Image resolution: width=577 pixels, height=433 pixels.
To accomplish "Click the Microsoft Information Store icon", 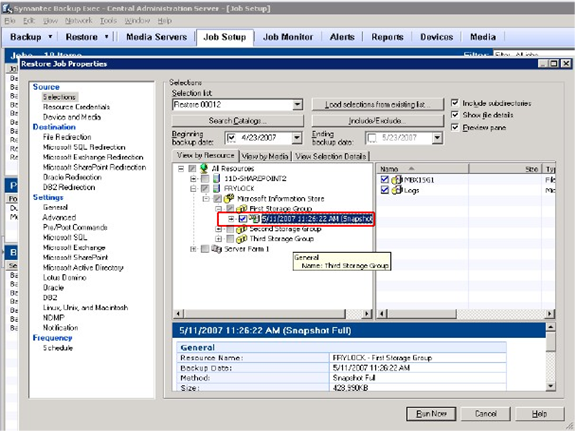I will (229, 199).
